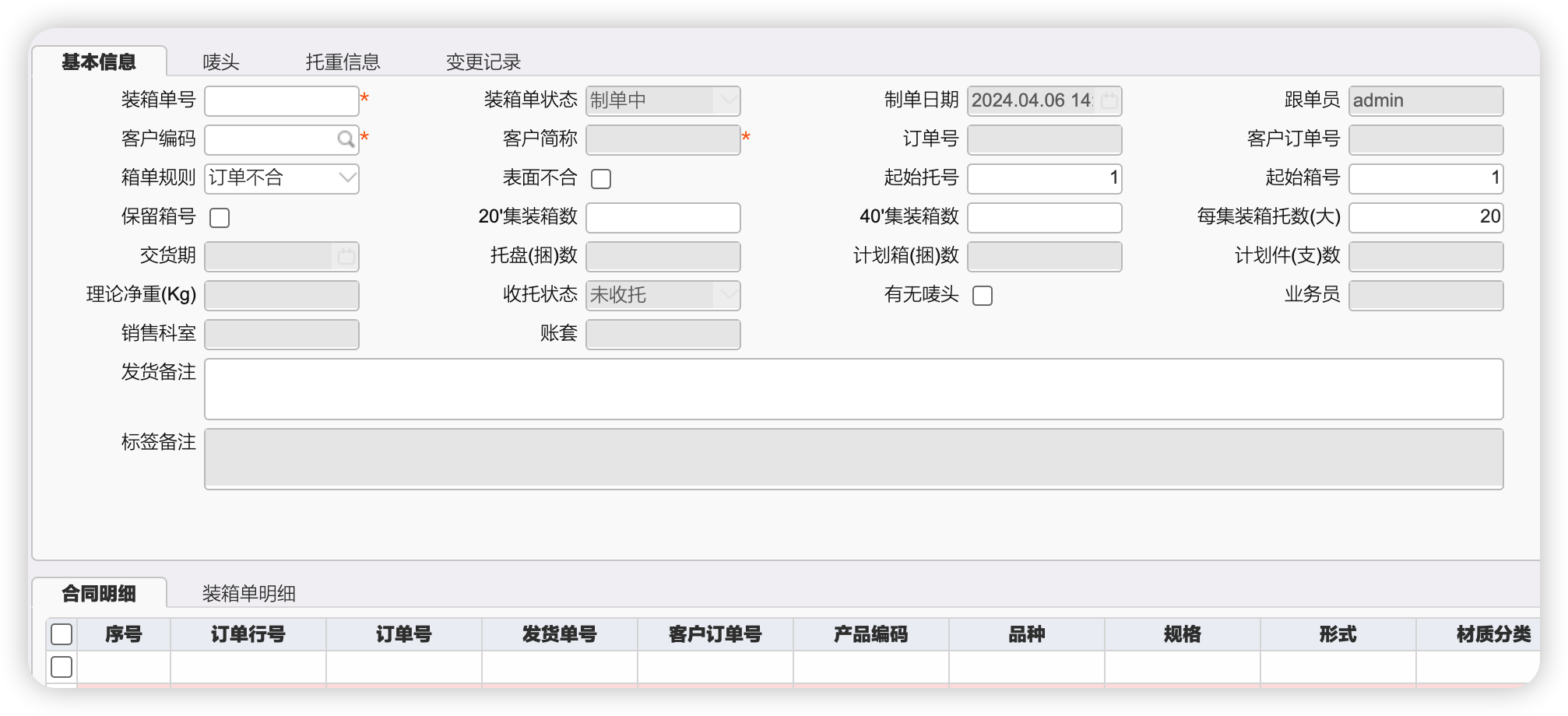Click the 账套 field
Image resolution: width=1568 pixels, height=716 pixels.
pos(663,334)
